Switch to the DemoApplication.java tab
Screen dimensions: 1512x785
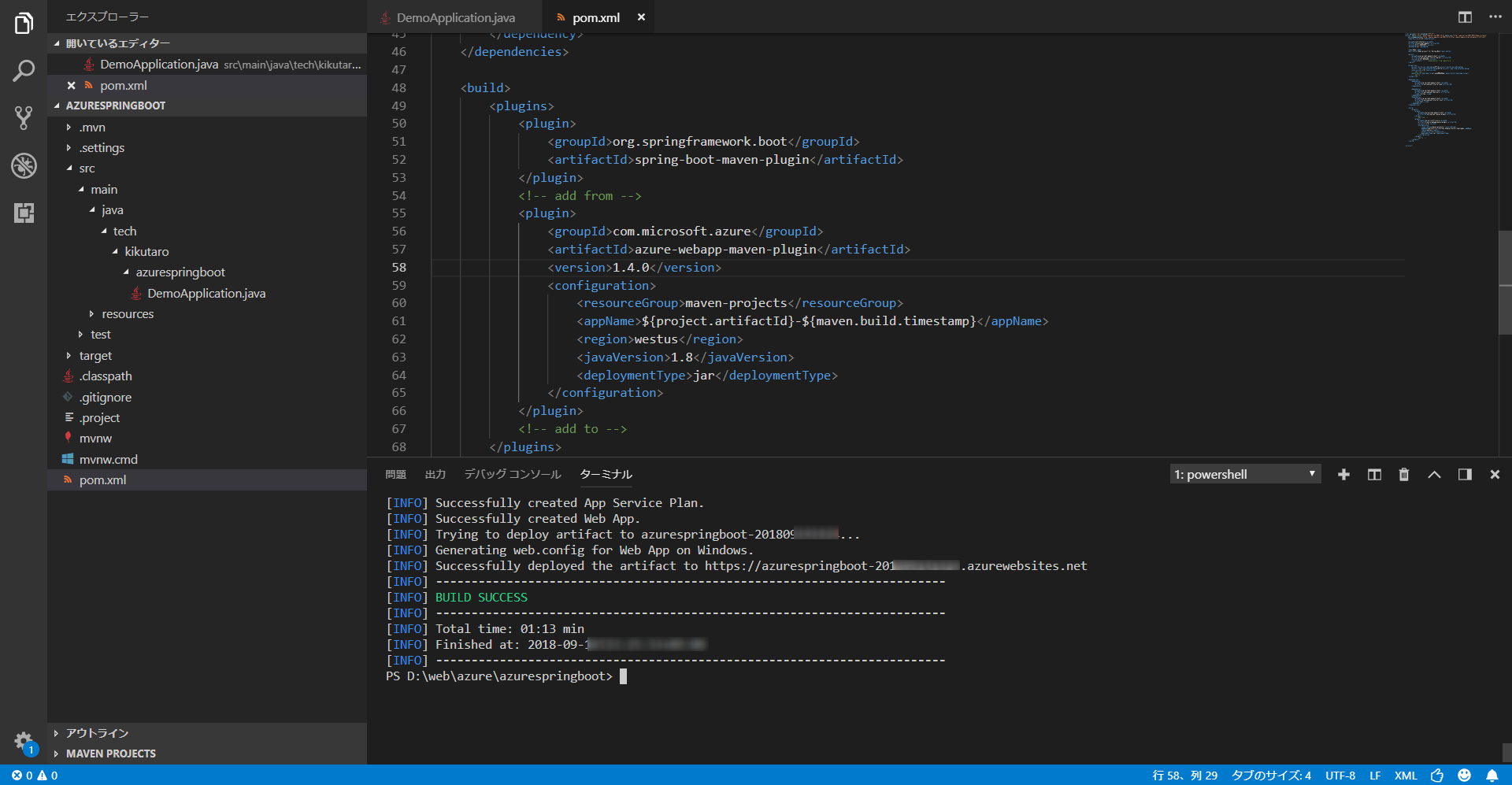tap(454, 17)
